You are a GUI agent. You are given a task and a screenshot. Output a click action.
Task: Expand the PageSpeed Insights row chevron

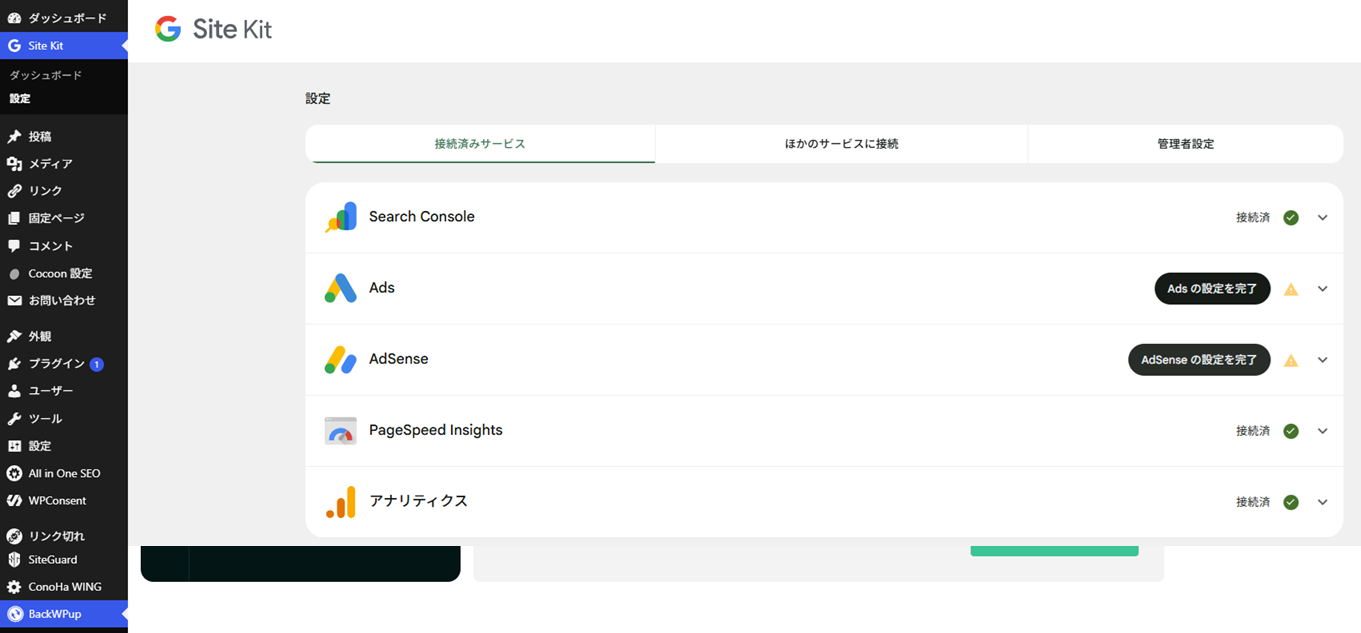1322,431
